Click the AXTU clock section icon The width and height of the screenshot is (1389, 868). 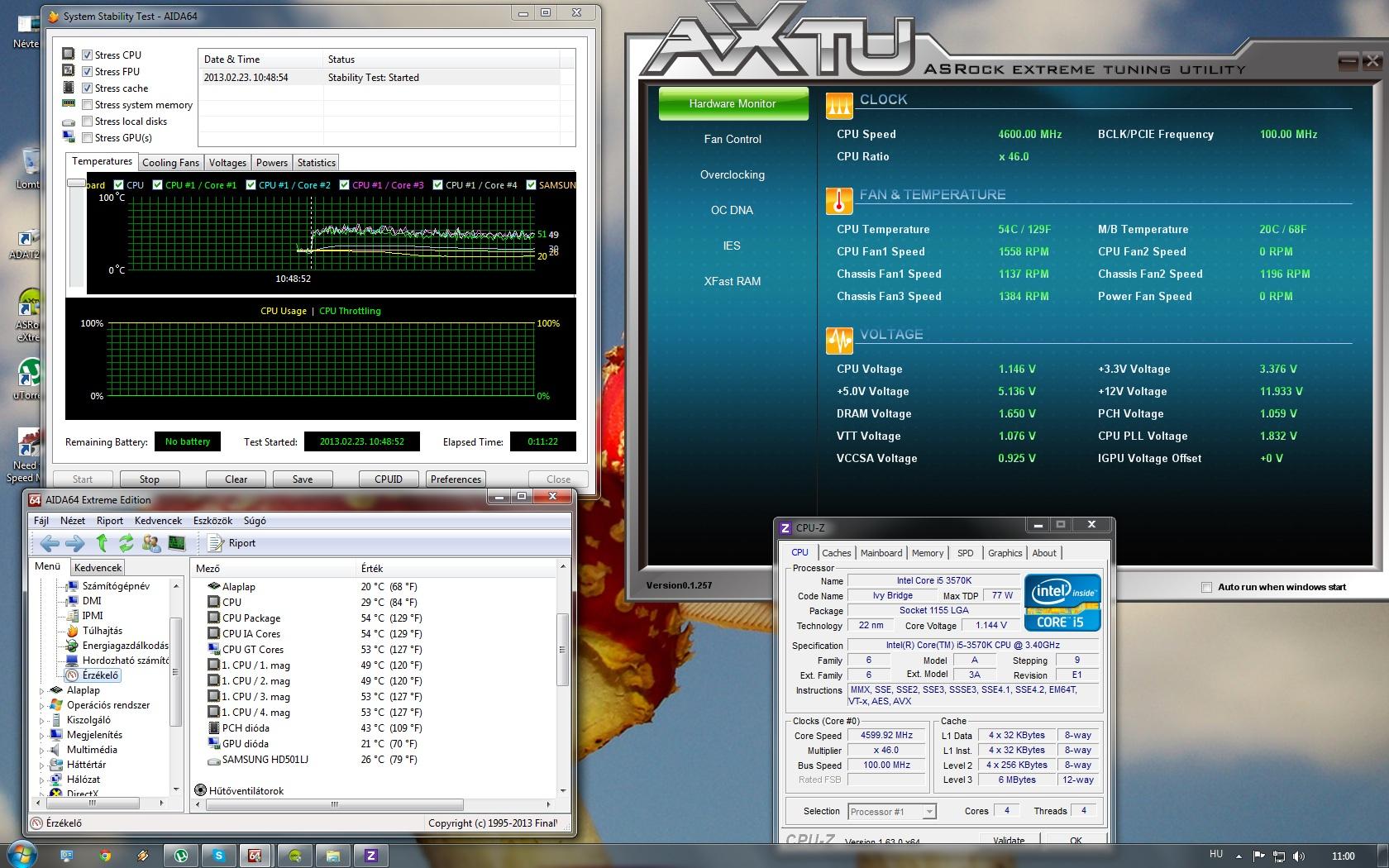click(839, 105)
